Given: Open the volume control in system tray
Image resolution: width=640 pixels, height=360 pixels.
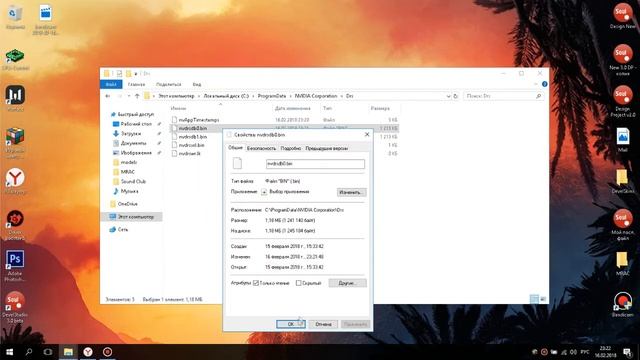Looking at the screenshot, I should pyautogui.click(x=573, y=352).
